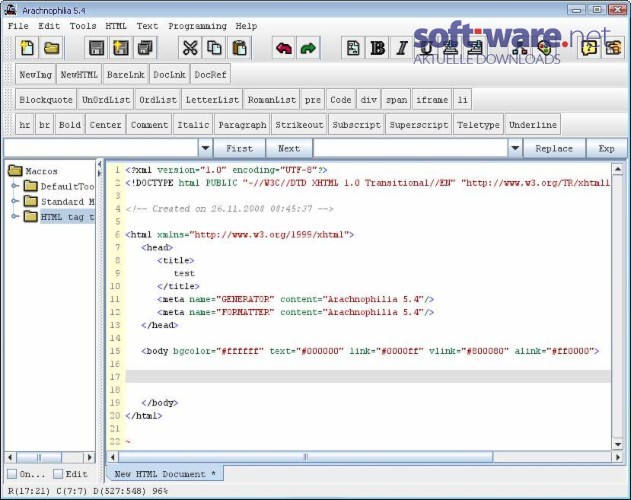Image resolution: width=631 pixels, height=500 pixels.
Task: Click the Comment tag button
Action: coord(149,124)
